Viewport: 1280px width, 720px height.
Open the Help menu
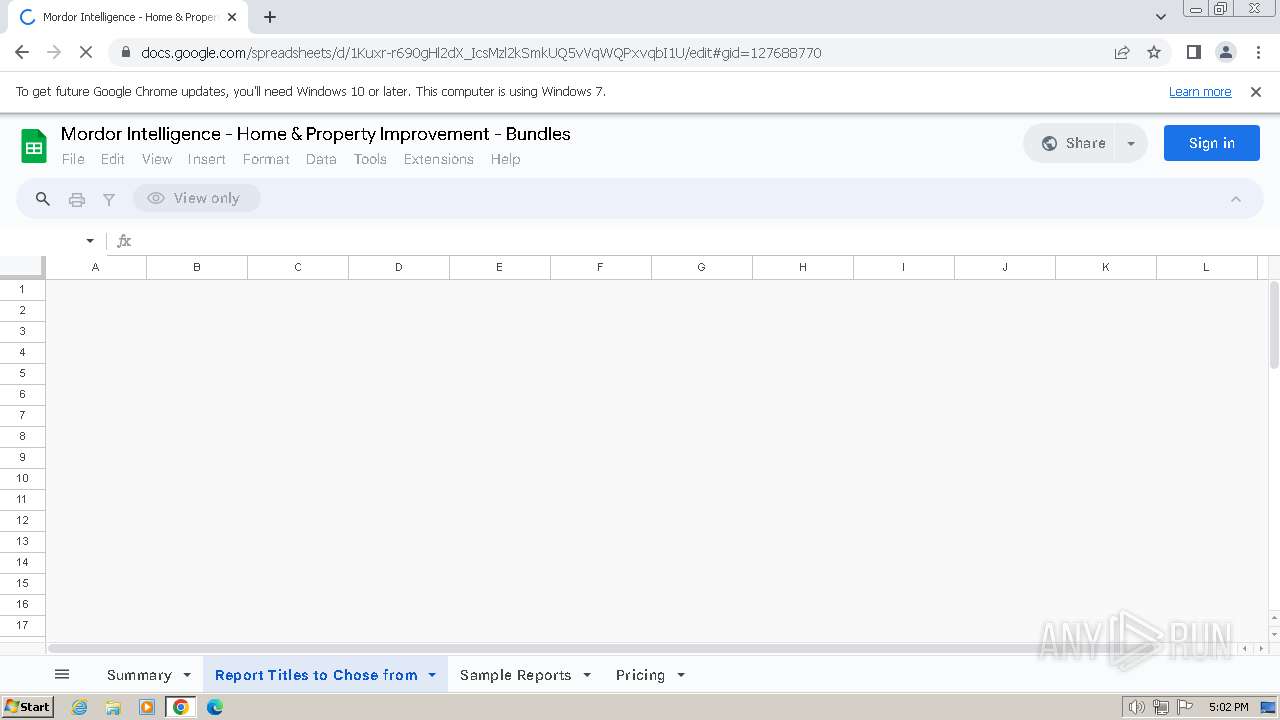tap(505, 159)
